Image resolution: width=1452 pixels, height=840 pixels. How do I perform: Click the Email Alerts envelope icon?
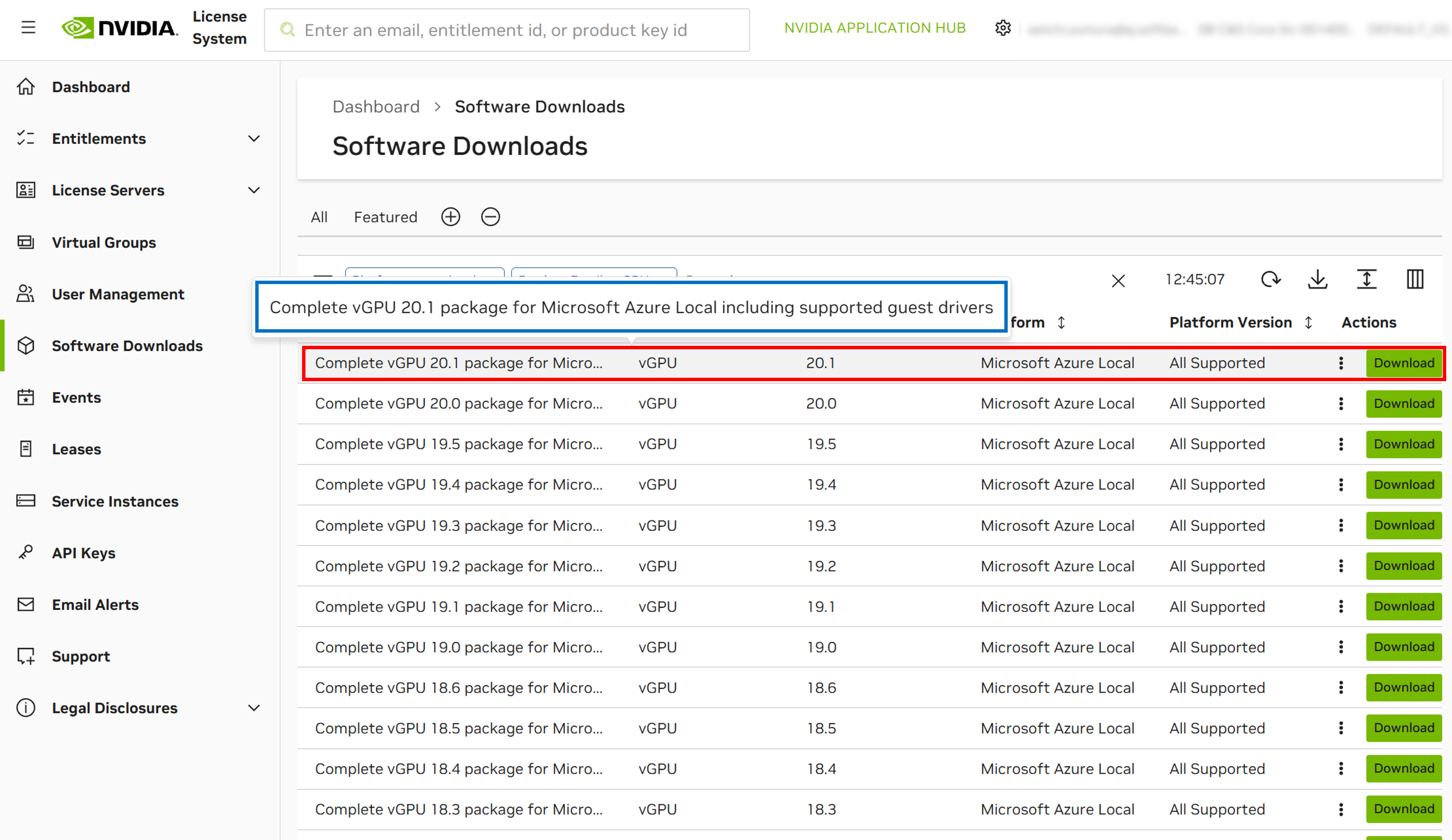26,604
